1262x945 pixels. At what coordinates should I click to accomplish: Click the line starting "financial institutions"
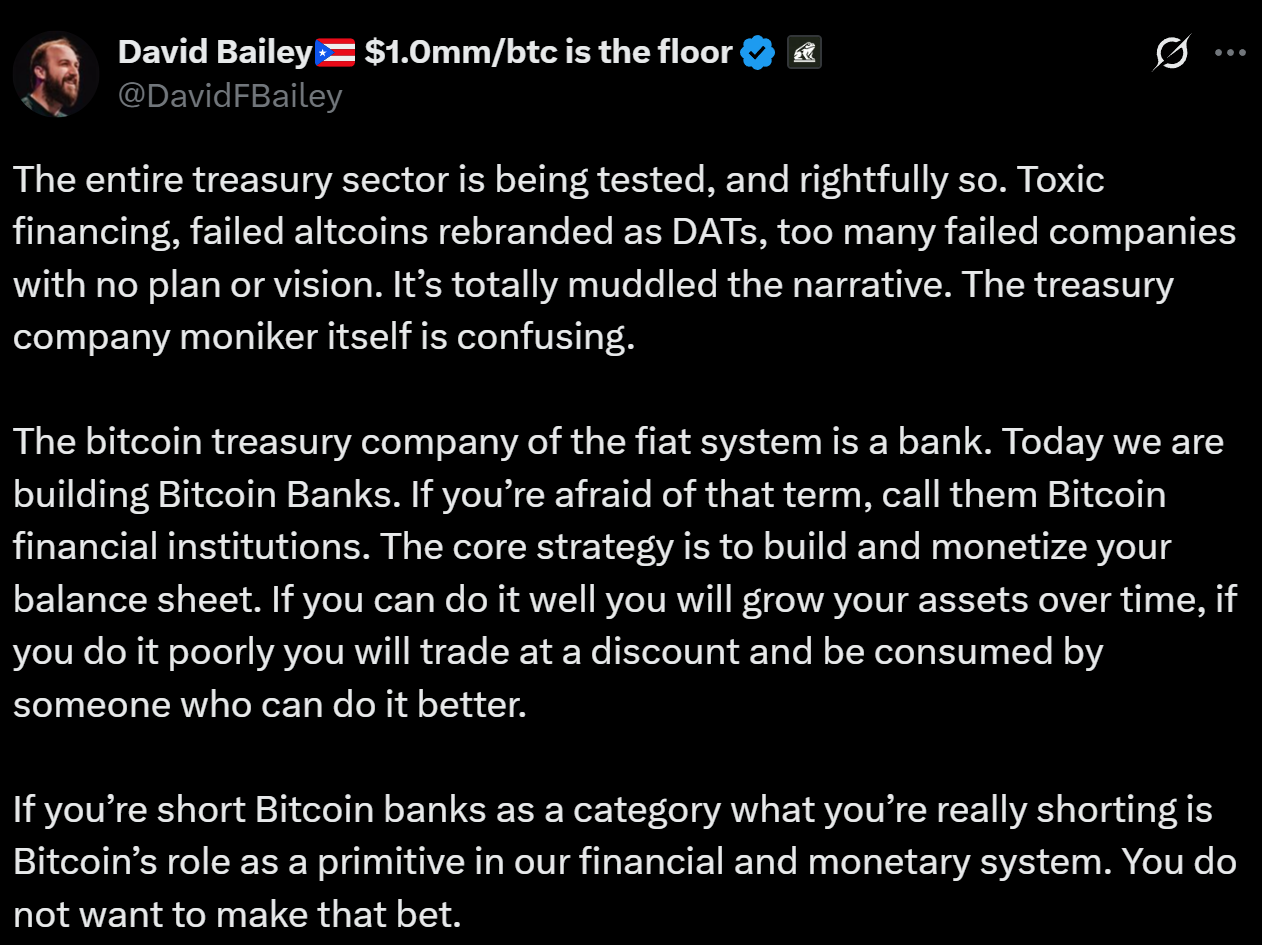click(x=591, y=547)
